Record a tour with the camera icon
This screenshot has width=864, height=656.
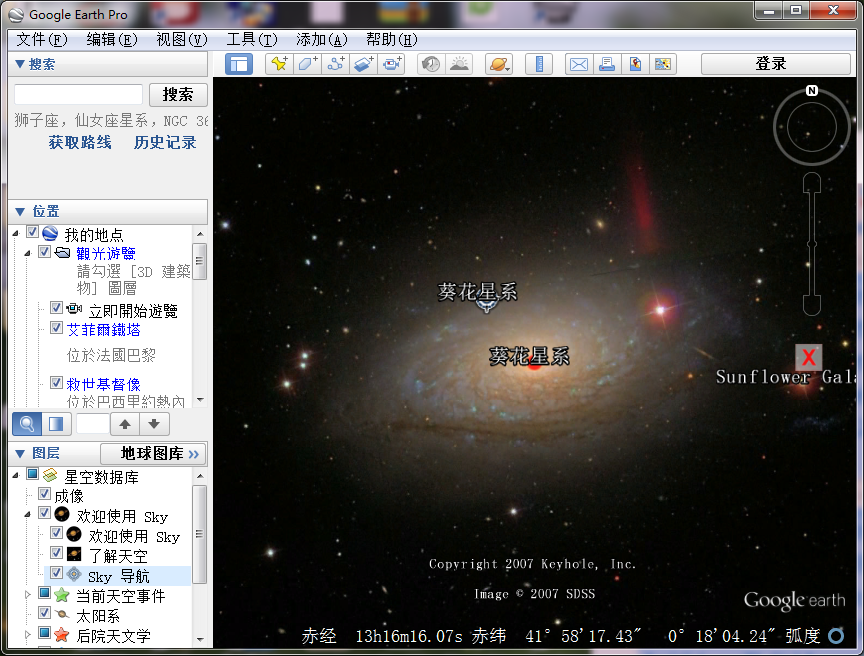392,64
